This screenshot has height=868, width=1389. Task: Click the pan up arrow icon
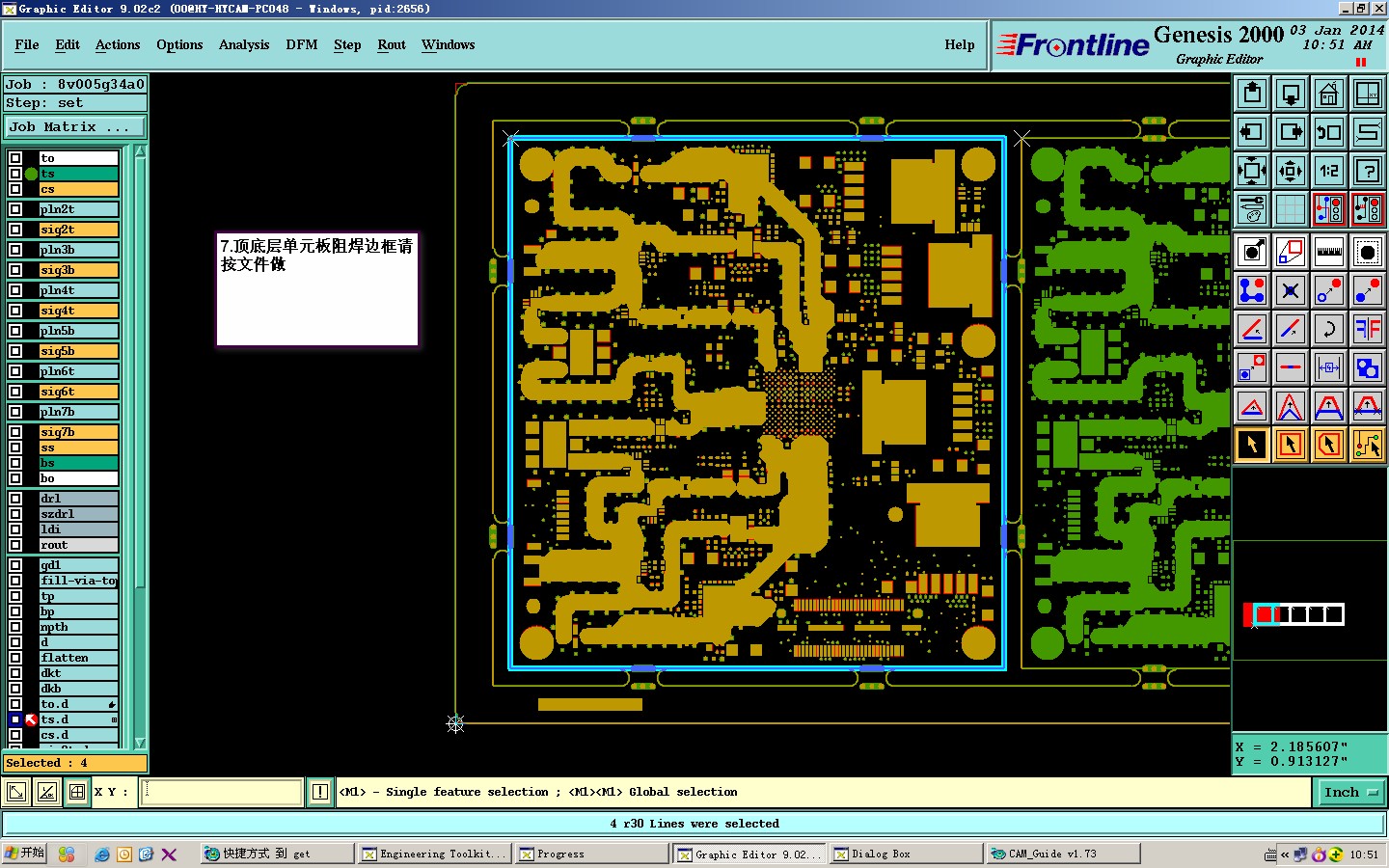tap(1252, 94)
